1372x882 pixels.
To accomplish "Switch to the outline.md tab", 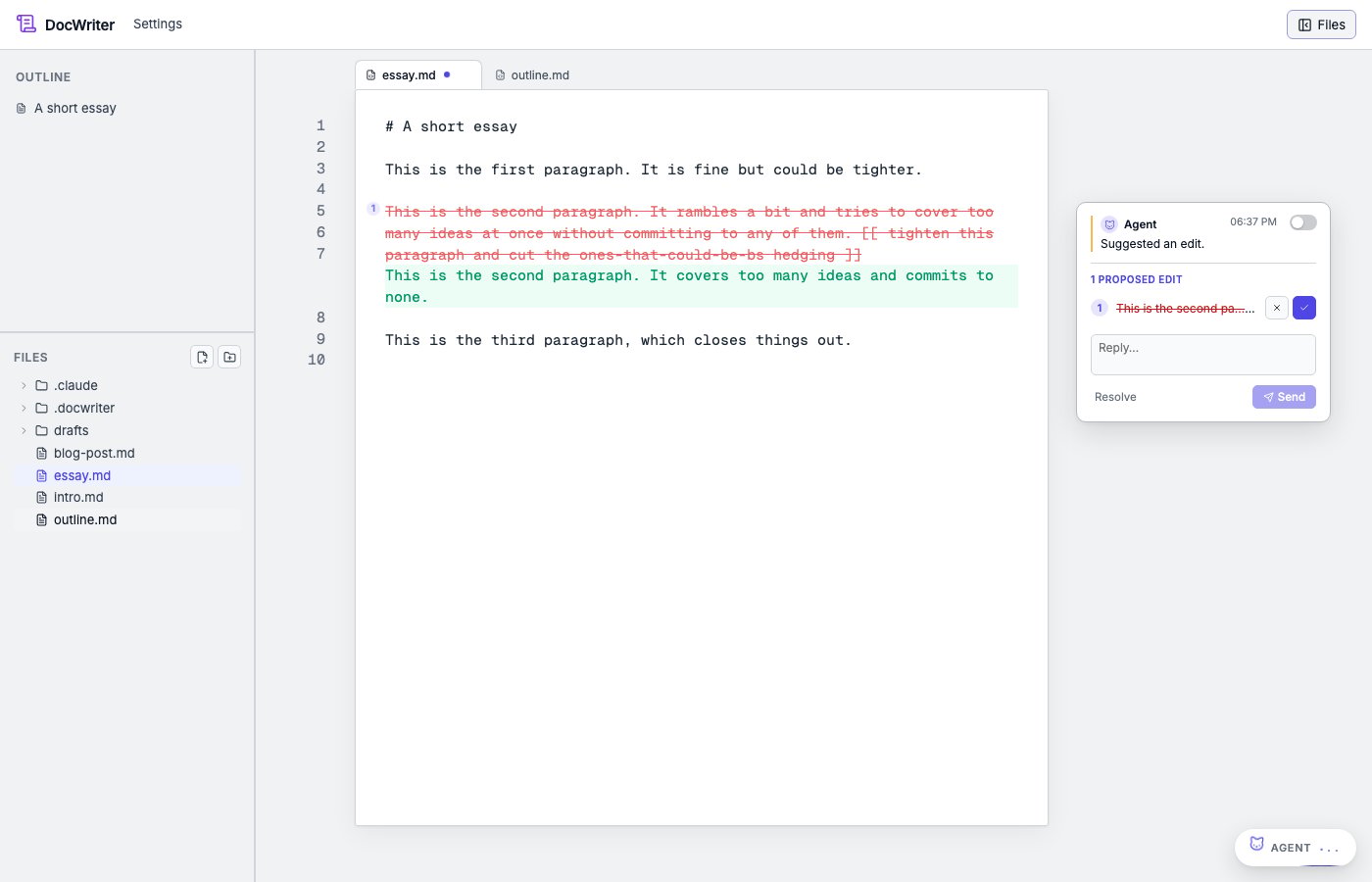I will point(533,74).
